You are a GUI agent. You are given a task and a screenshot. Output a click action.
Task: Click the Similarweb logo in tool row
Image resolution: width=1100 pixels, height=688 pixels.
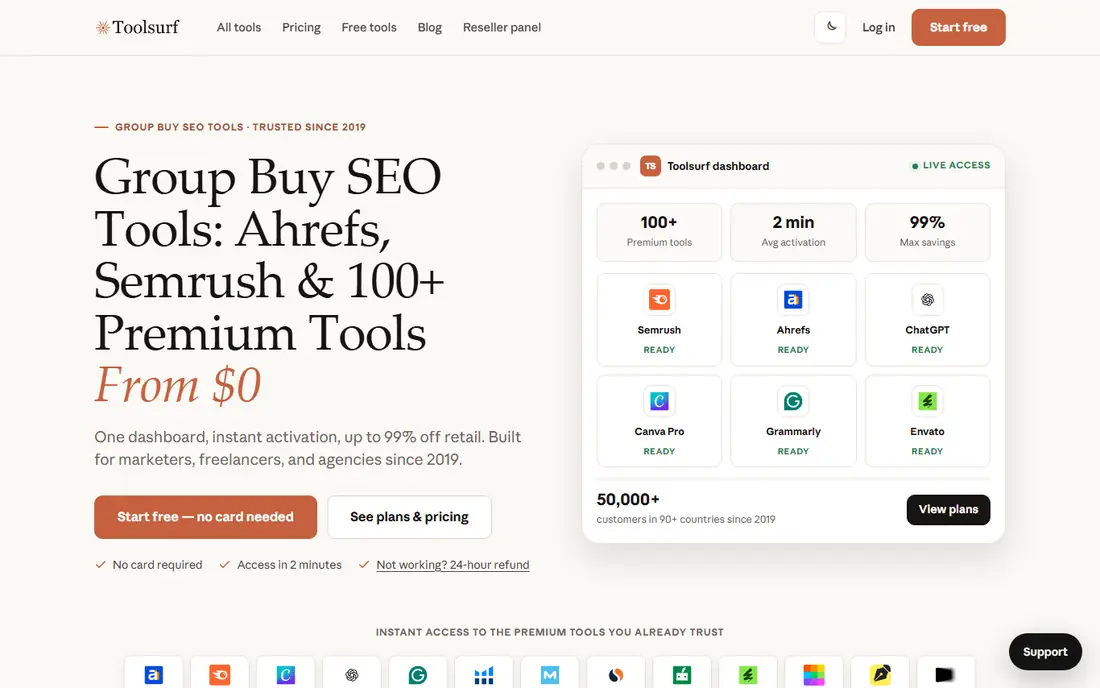615,675
